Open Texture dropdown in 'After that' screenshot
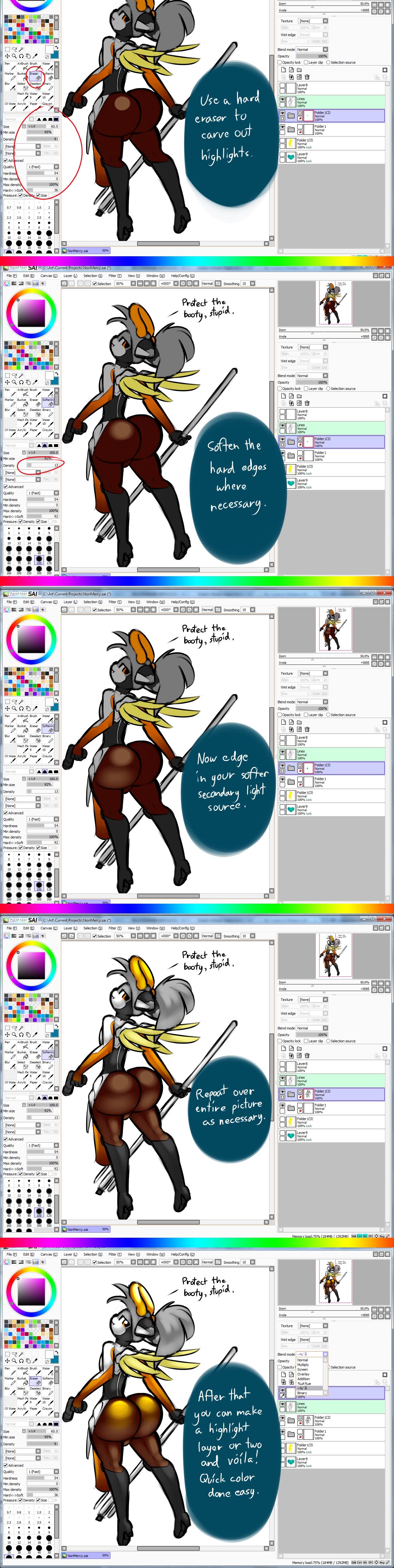Screen dimensions: 394x1568 (x=313, y=1326)
